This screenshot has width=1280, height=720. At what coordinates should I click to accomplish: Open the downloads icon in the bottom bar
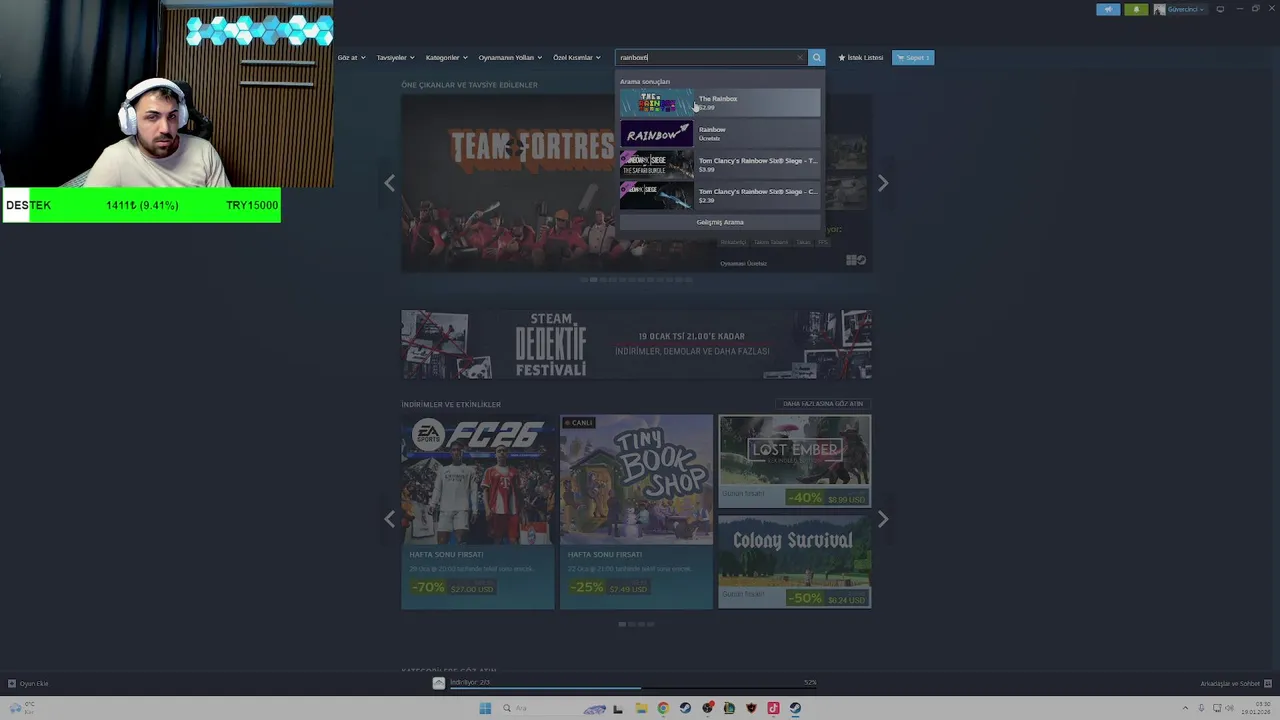pos(438,683)
